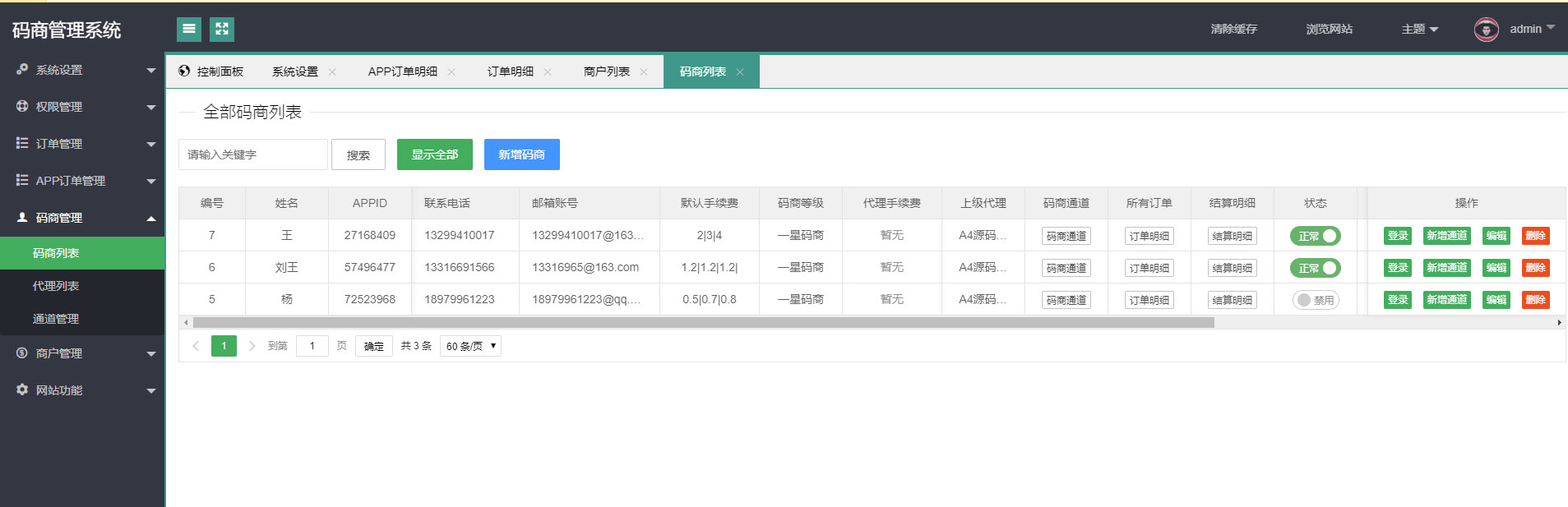Close the 商户列表 tab
Viewport: 1568px width, 507px height.
click(644, 72)
